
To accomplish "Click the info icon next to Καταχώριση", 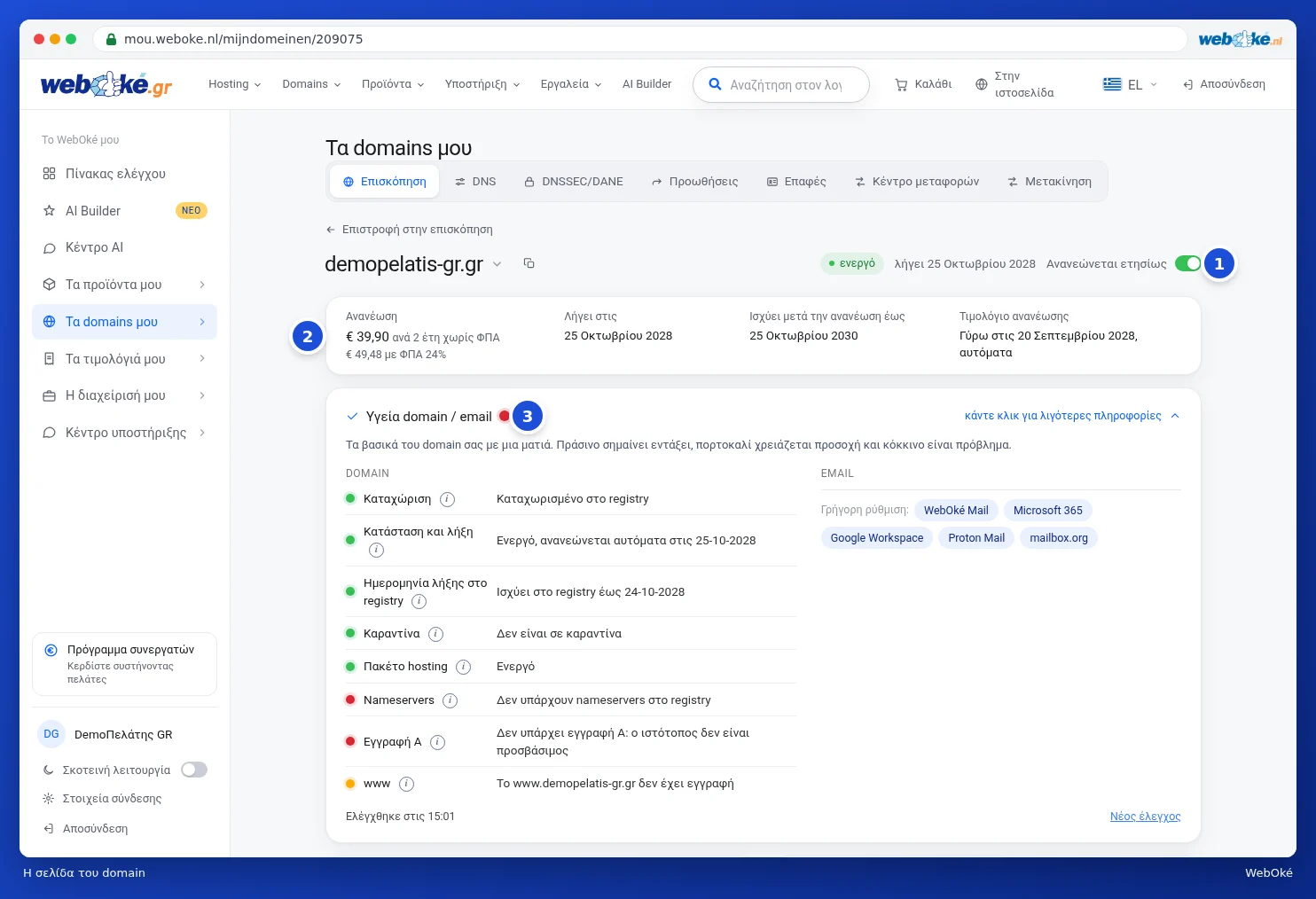I will 448,499.
